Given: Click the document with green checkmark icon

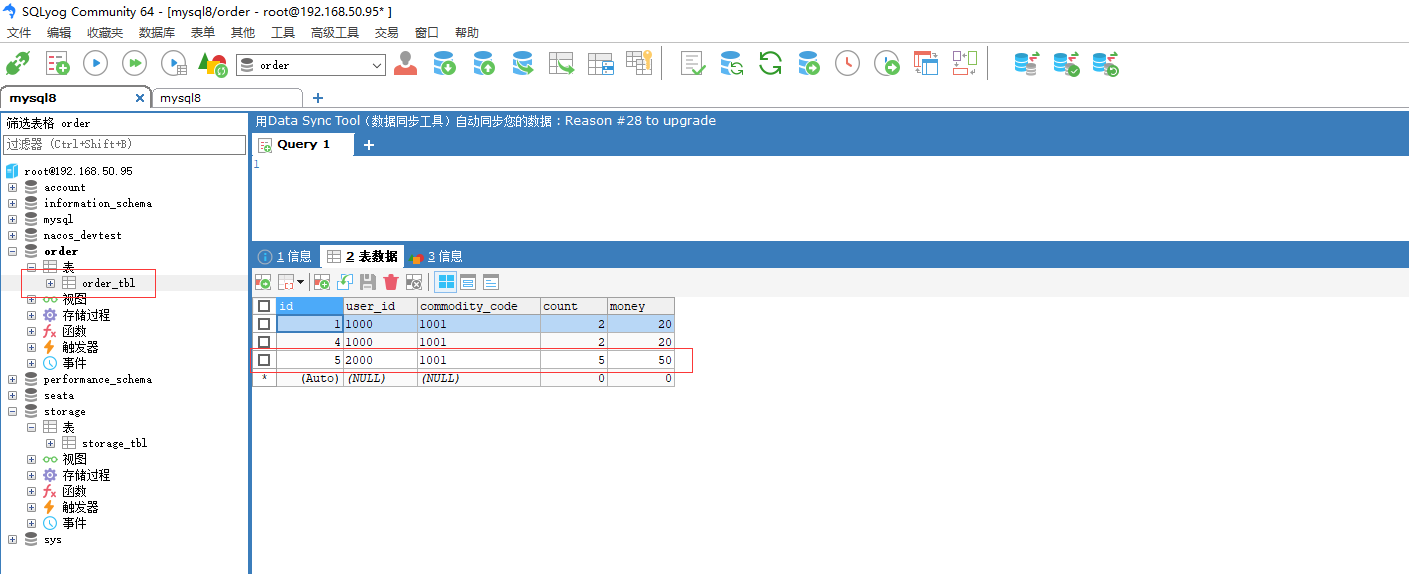Looking at the screenshot, I should (x=693, y=64).
